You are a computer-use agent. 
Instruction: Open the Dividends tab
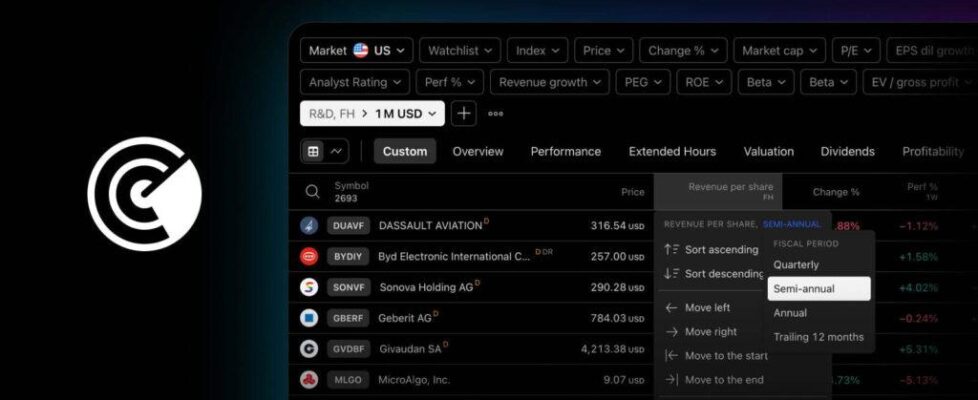848,151
